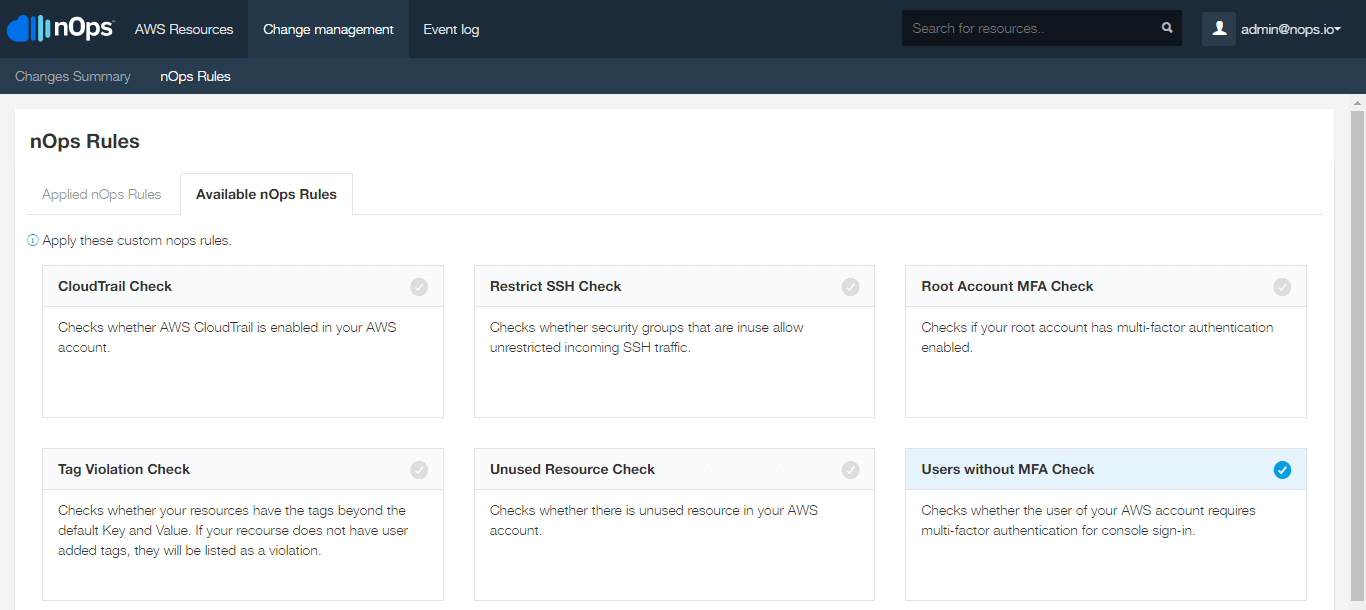Toggle the CloudTrail Check checkmark
This screenshot has height=610, width=1366.
pos(419,287)
